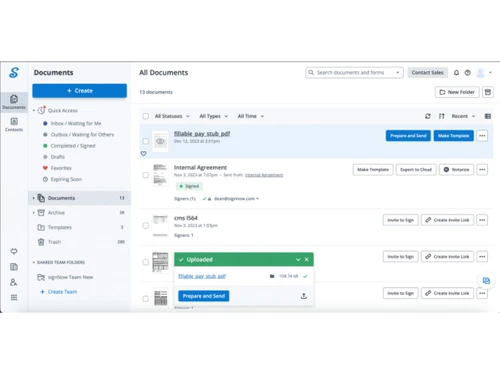Click the handshake icon in left rail
Screen dimensions: 500x375
coord(14,251)
